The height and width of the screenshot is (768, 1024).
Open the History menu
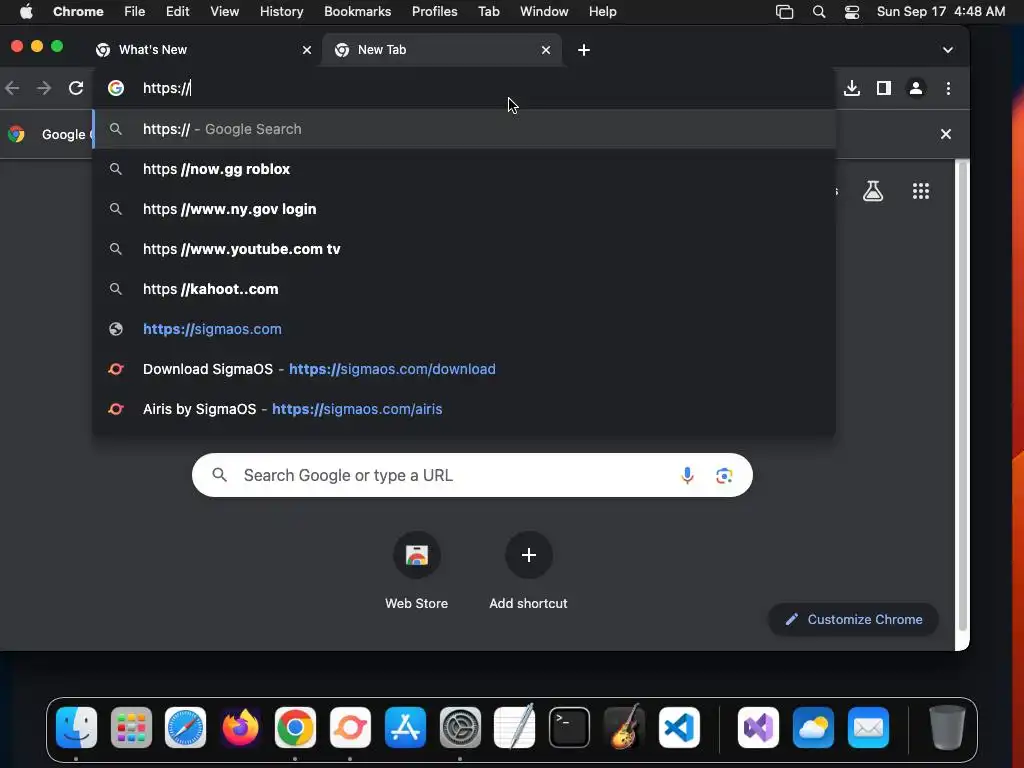[281, 11]
